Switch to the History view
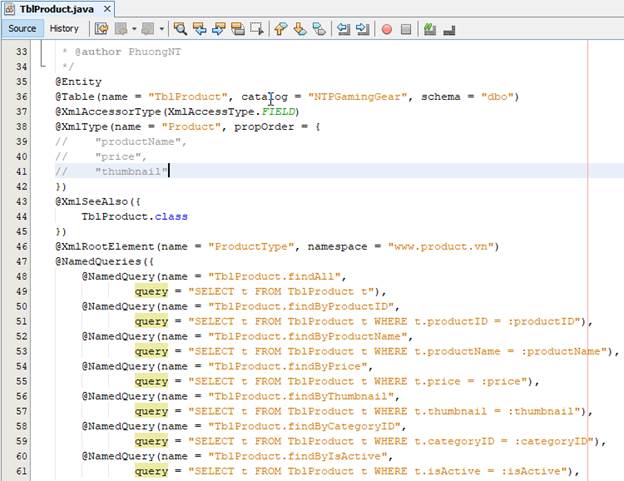The height and width of the screenshot is (481, 624). pos(64,29)
